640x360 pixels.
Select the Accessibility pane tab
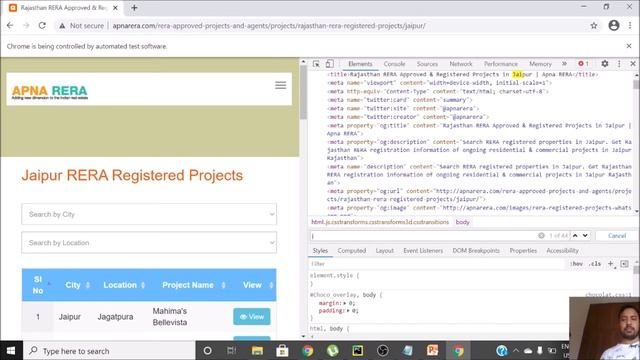coord(562,251)
